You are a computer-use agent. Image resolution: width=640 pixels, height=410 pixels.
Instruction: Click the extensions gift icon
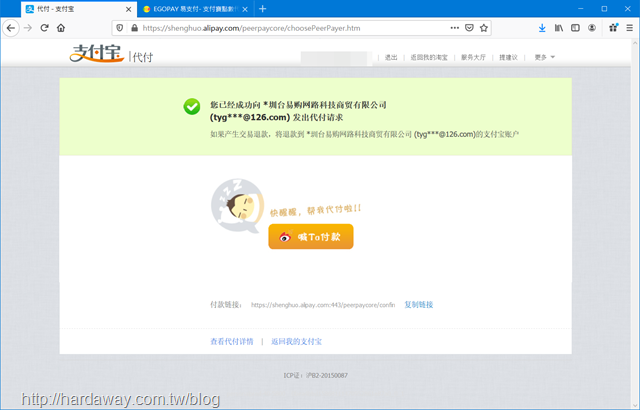click(613, 28)
